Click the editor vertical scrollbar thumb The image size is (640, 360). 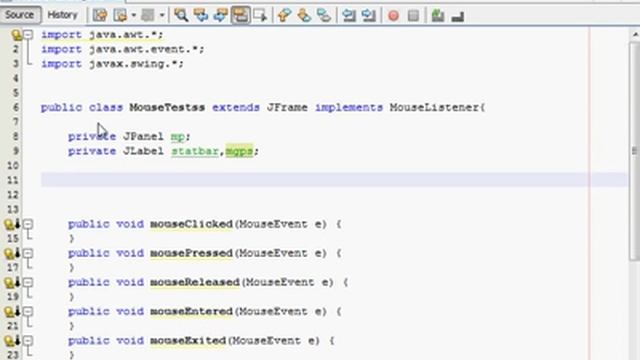click(635, 150)
